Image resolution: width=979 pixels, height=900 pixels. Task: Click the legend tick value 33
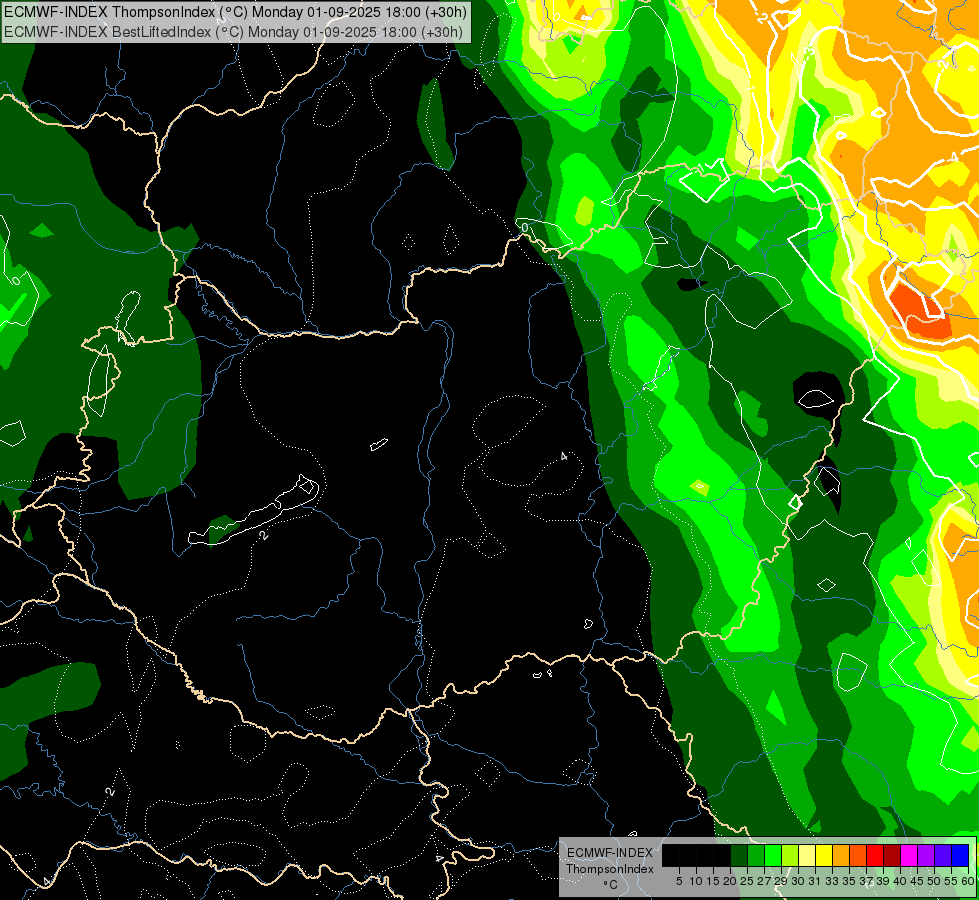pyautogui.click(x=832, y=881)
